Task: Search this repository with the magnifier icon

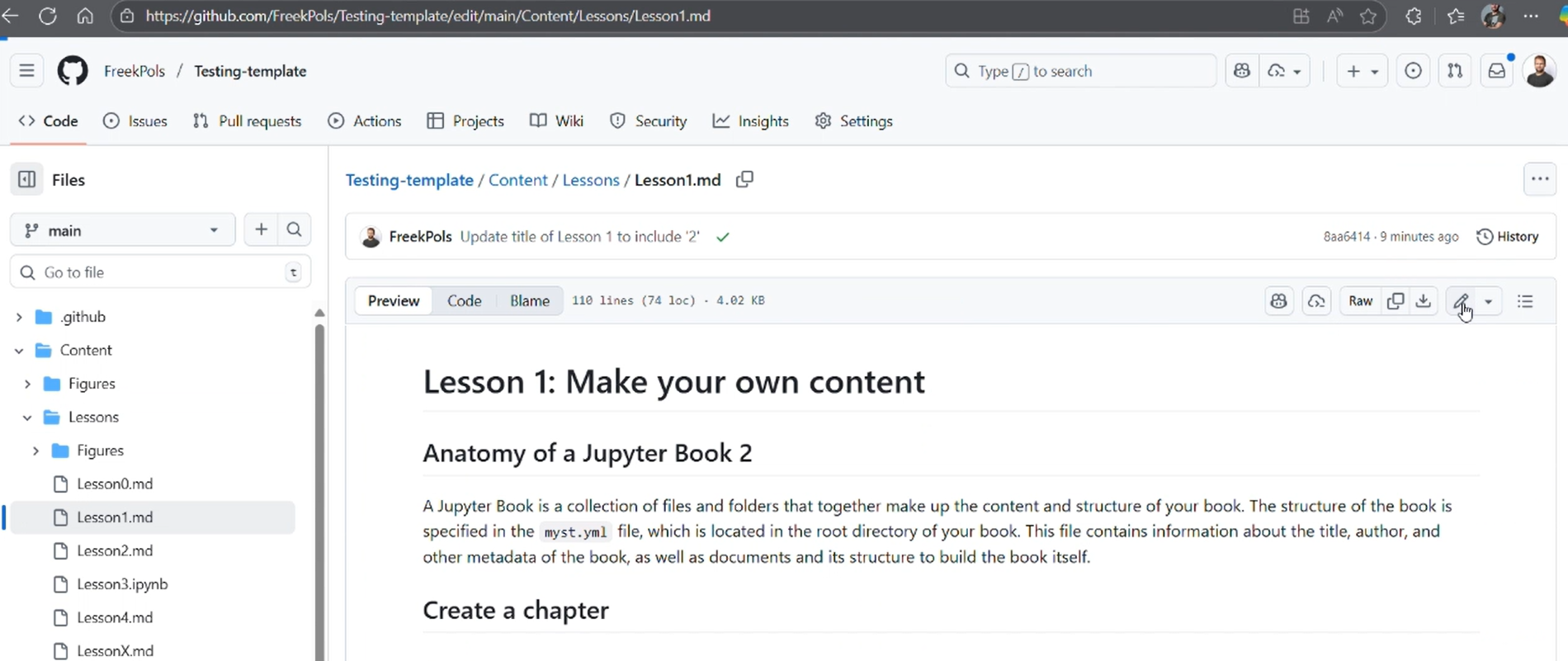Action: click(295, 229)
